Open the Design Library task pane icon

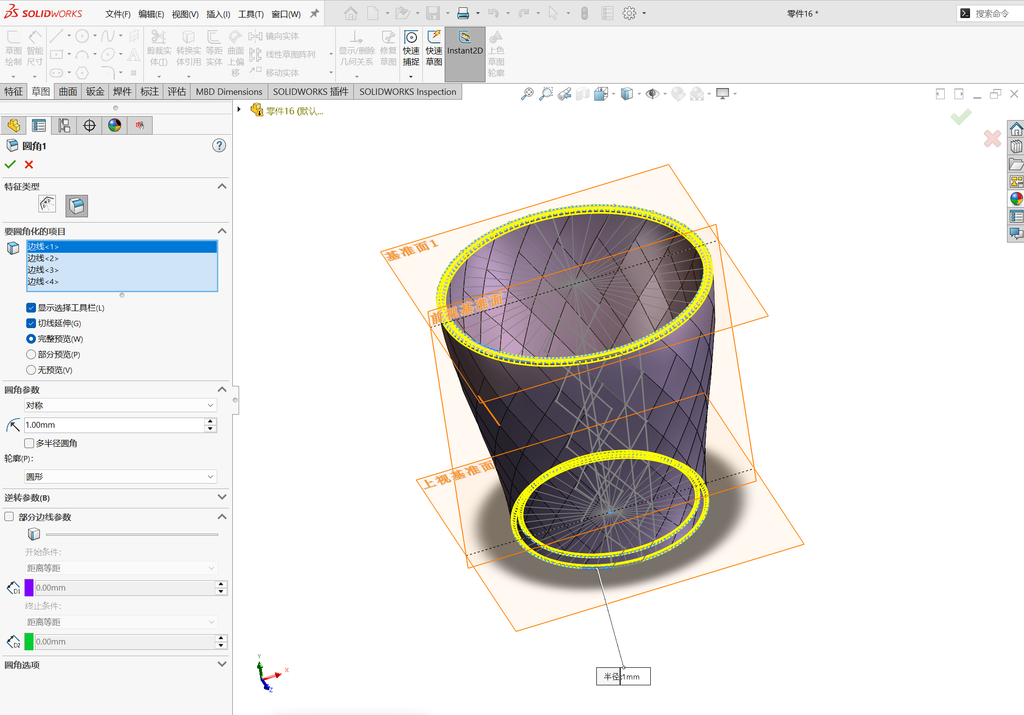click(x=1016, y=146)
